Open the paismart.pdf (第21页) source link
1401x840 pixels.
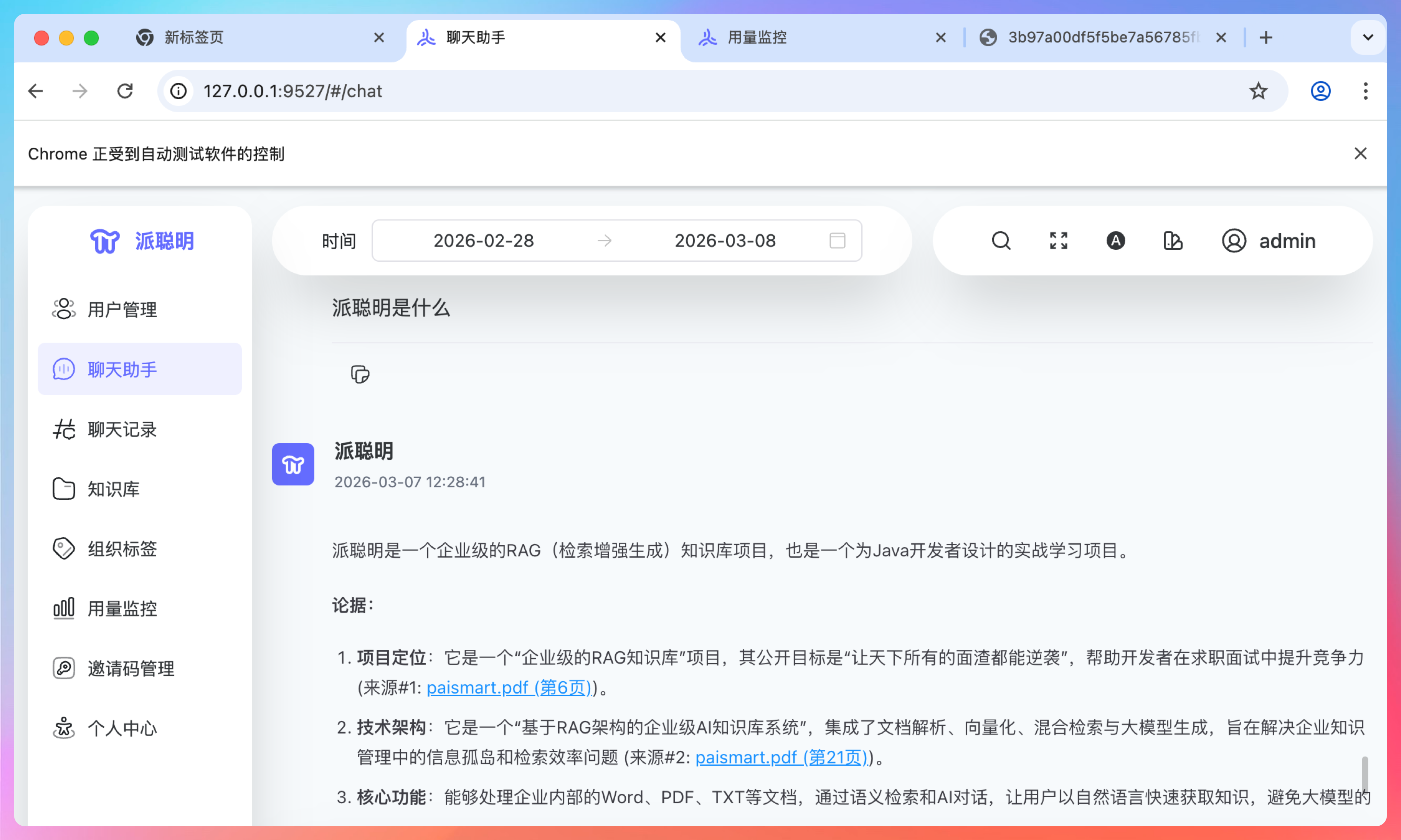pyautogui.click(x=781, y=757)
